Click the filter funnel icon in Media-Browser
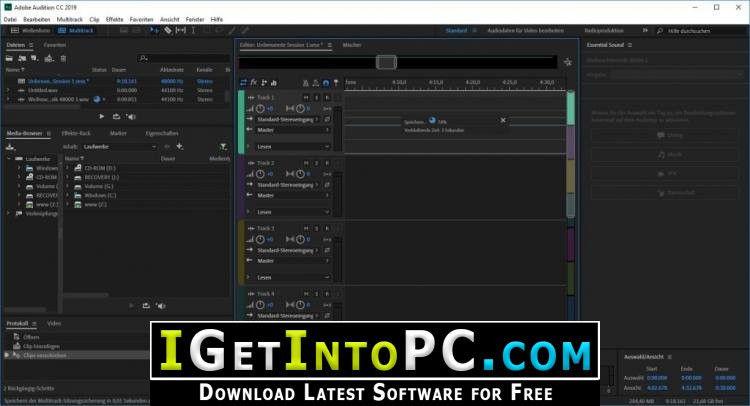 223,146
